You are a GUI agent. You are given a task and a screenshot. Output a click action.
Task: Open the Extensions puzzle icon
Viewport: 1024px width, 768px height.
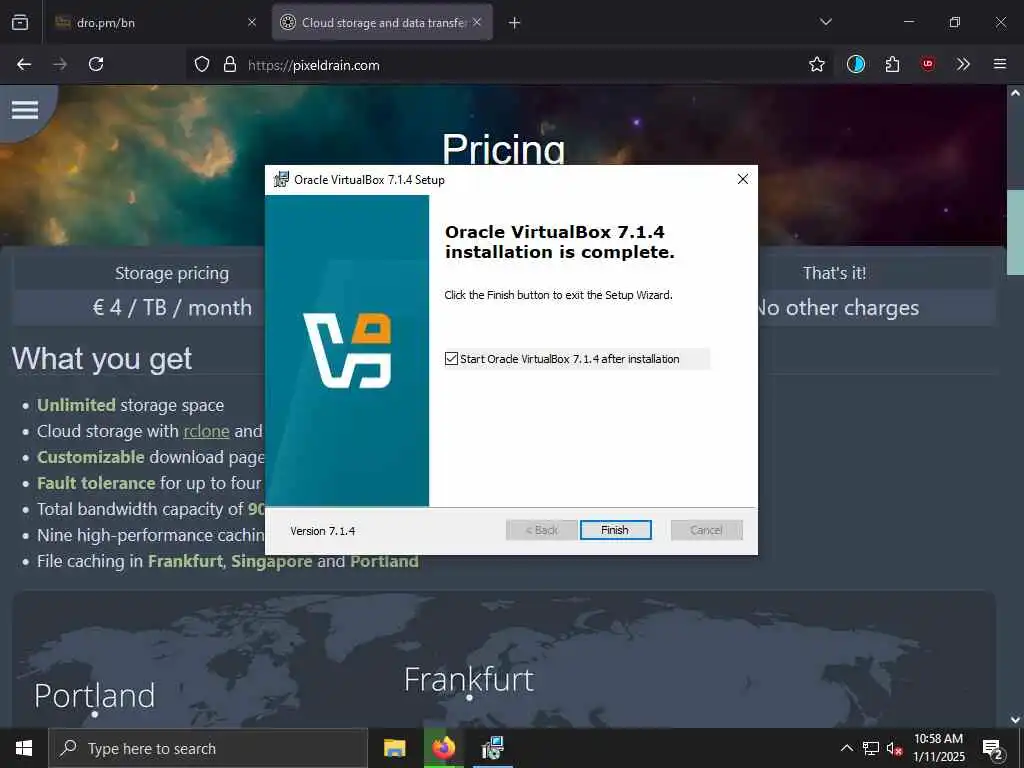click(892, 64)
